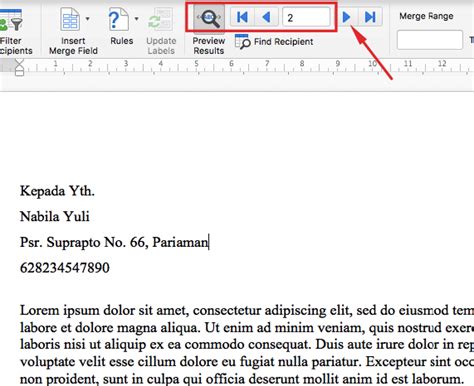Expand Insert Merge Field dropdown arrow
This screenshot has height=386, width=474.
[88, 19]
